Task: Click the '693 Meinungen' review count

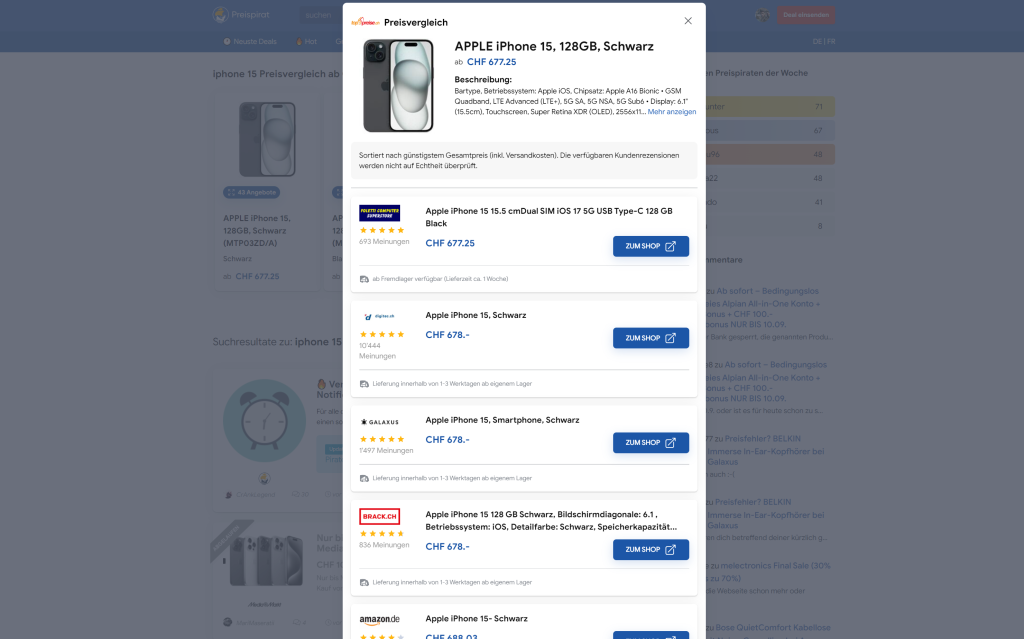Action: 385,241
